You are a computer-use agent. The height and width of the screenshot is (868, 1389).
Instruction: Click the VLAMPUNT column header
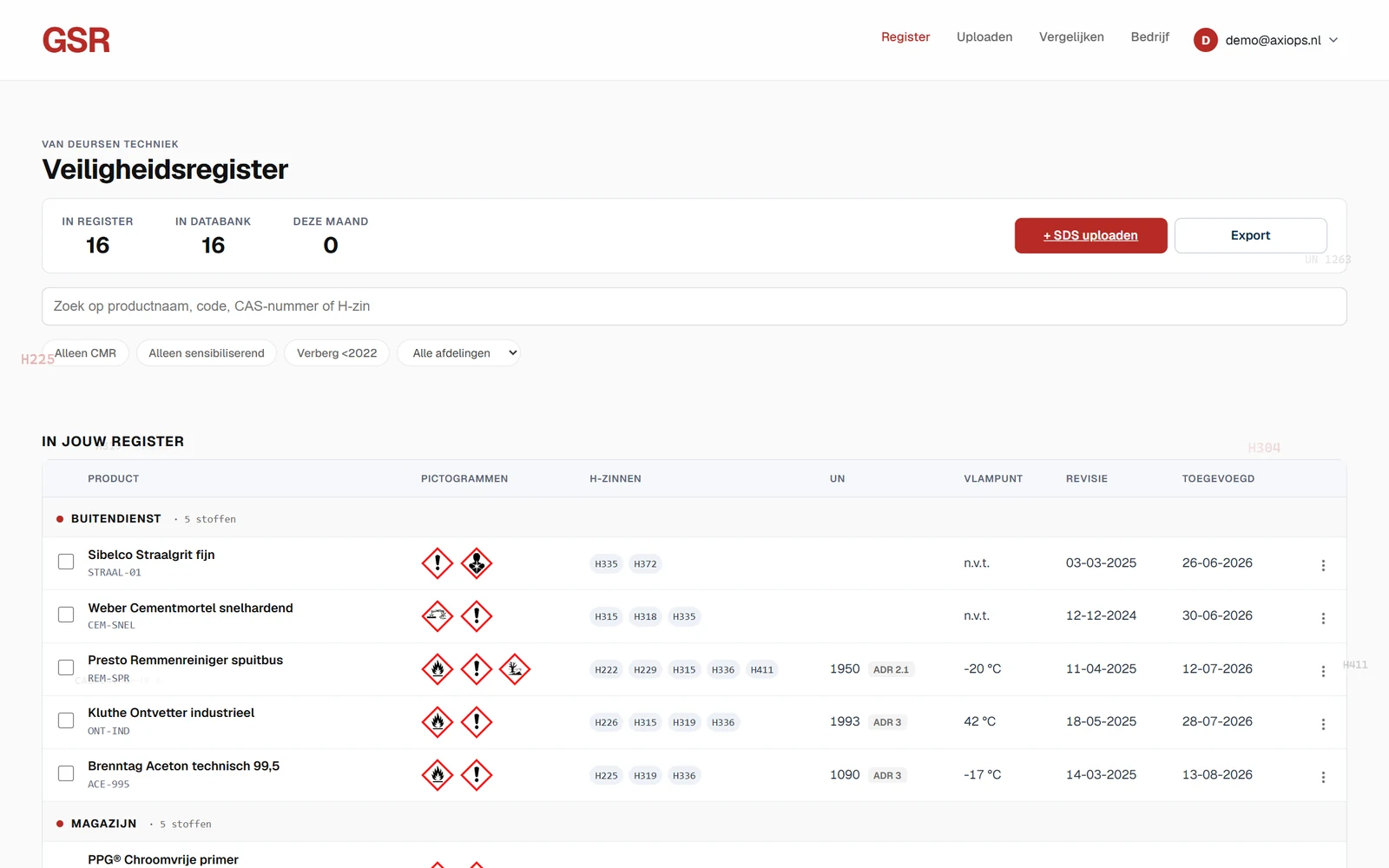pos(993,478)
